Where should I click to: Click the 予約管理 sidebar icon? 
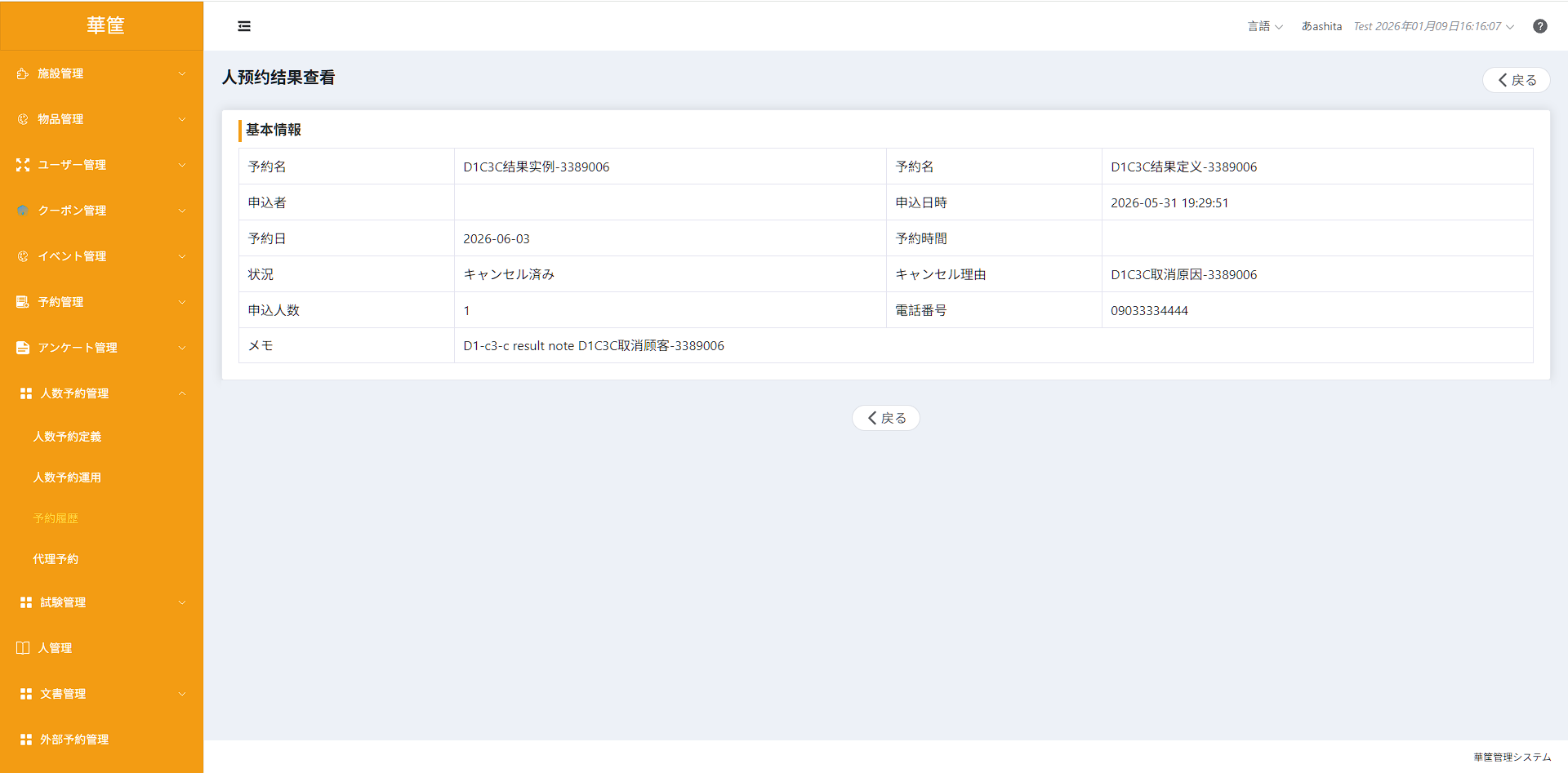pos(23,302)
